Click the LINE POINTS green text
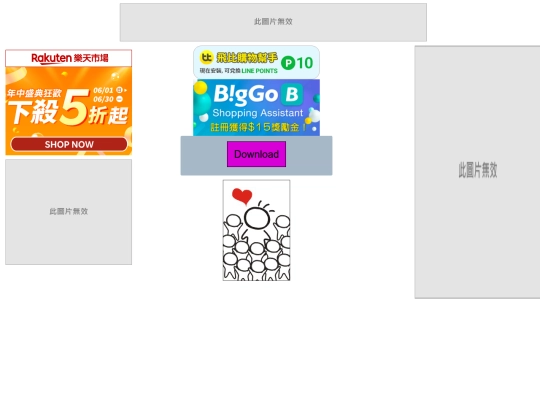This screenshot has width=540, height=405. tap(259, 71)
